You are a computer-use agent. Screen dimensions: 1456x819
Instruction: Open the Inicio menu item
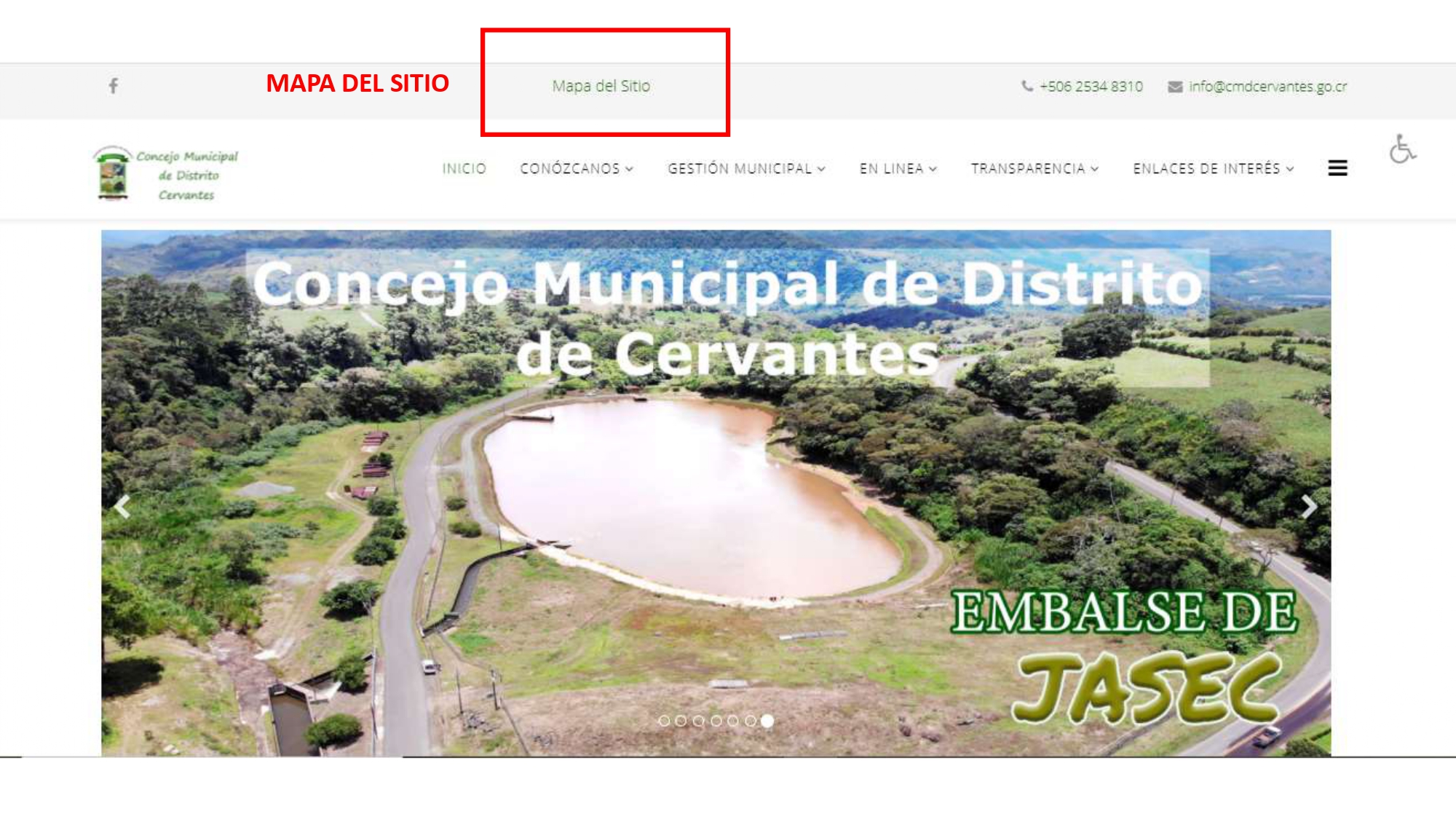point(464,169)
